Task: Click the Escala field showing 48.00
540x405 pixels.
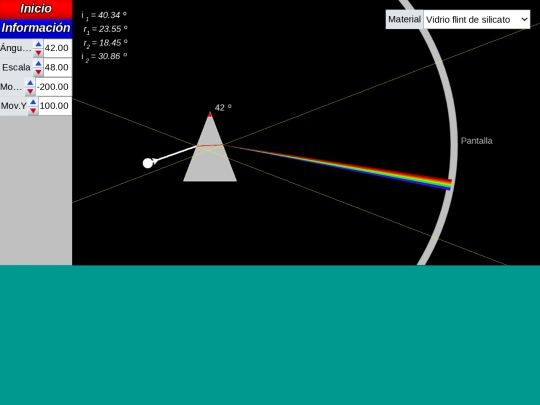Action: pos(57,68)
